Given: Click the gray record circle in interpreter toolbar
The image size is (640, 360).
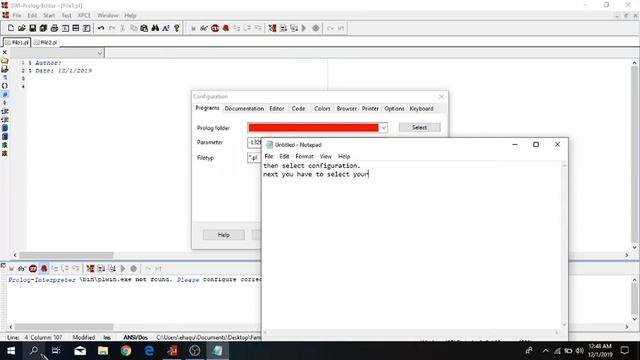Looking at the screenshot, I should tap(133, 268).
